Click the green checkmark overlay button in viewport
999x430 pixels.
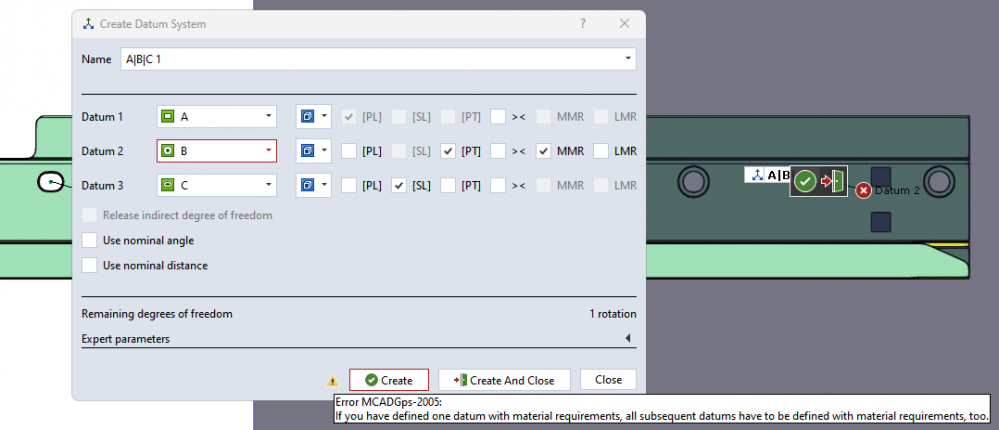(805, 182)
